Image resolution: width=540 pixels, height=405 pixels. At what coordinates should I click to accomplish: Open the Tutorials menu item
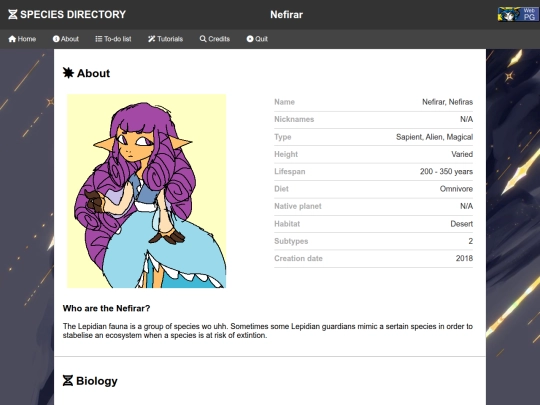point(166,39)
